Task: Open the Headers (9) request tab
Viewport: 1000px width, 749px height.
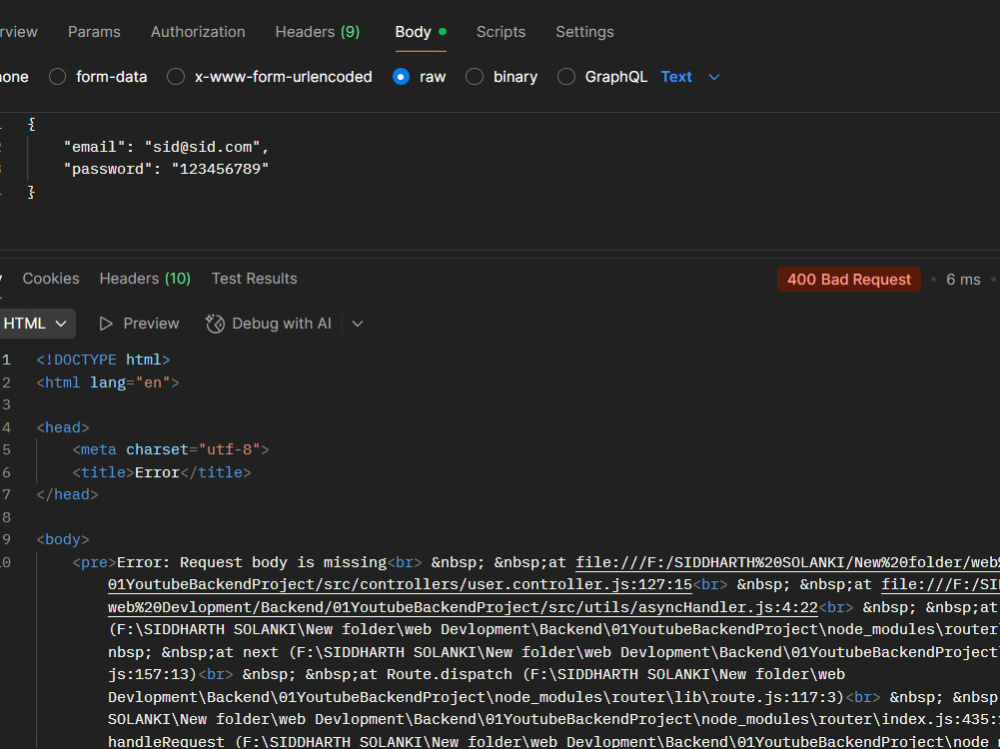Action: pos(318,32)
